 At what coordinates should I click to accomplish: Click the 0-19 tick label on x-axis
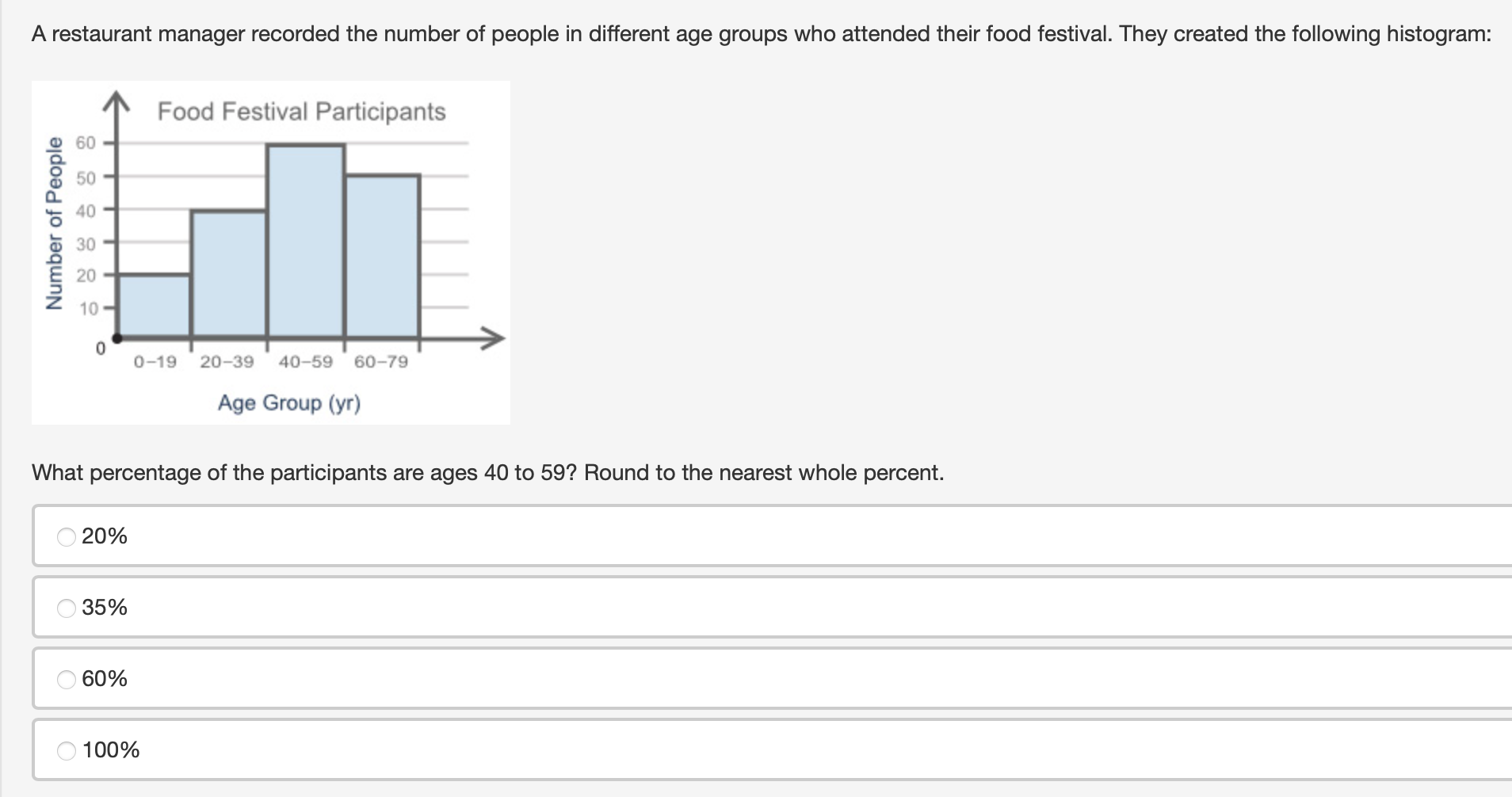[153, 362]
